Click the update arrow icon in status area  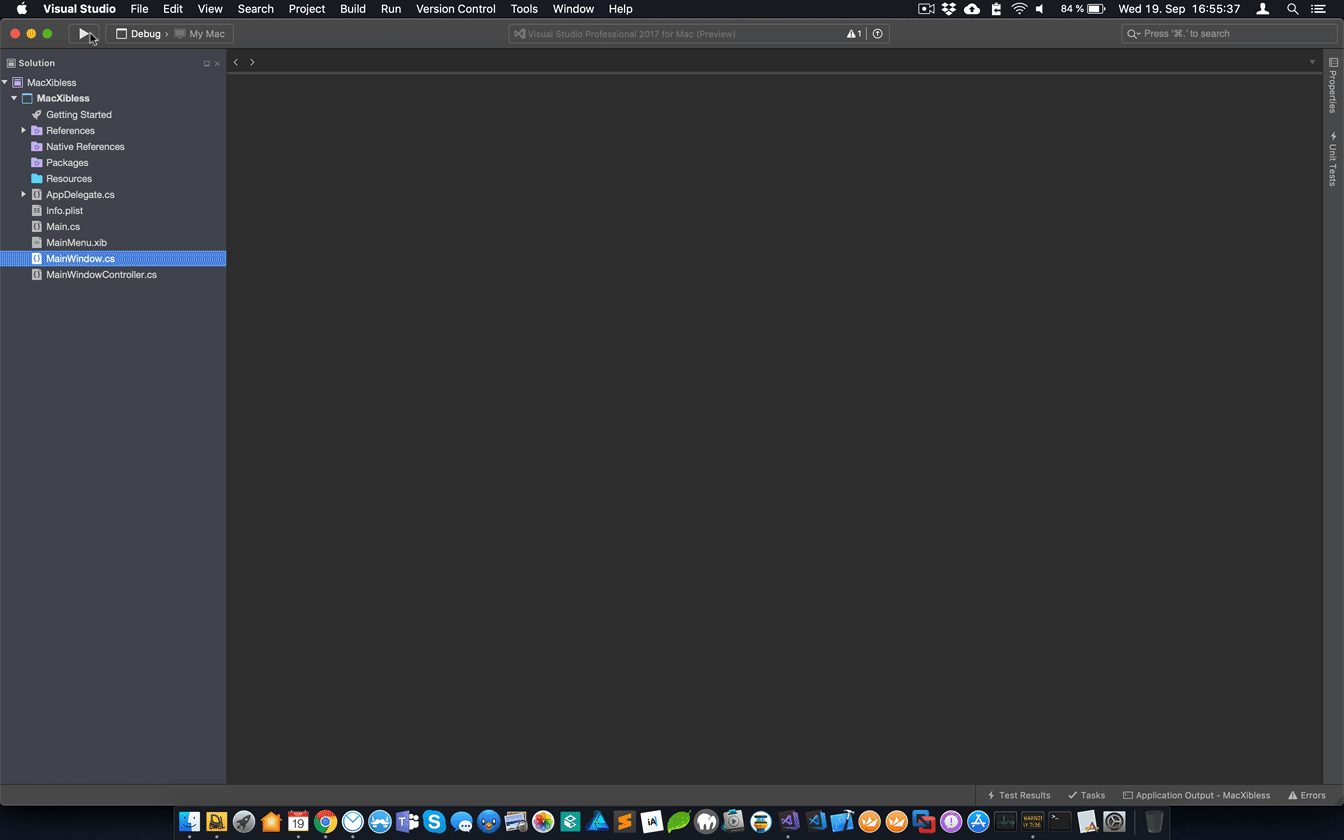point(878,34)
